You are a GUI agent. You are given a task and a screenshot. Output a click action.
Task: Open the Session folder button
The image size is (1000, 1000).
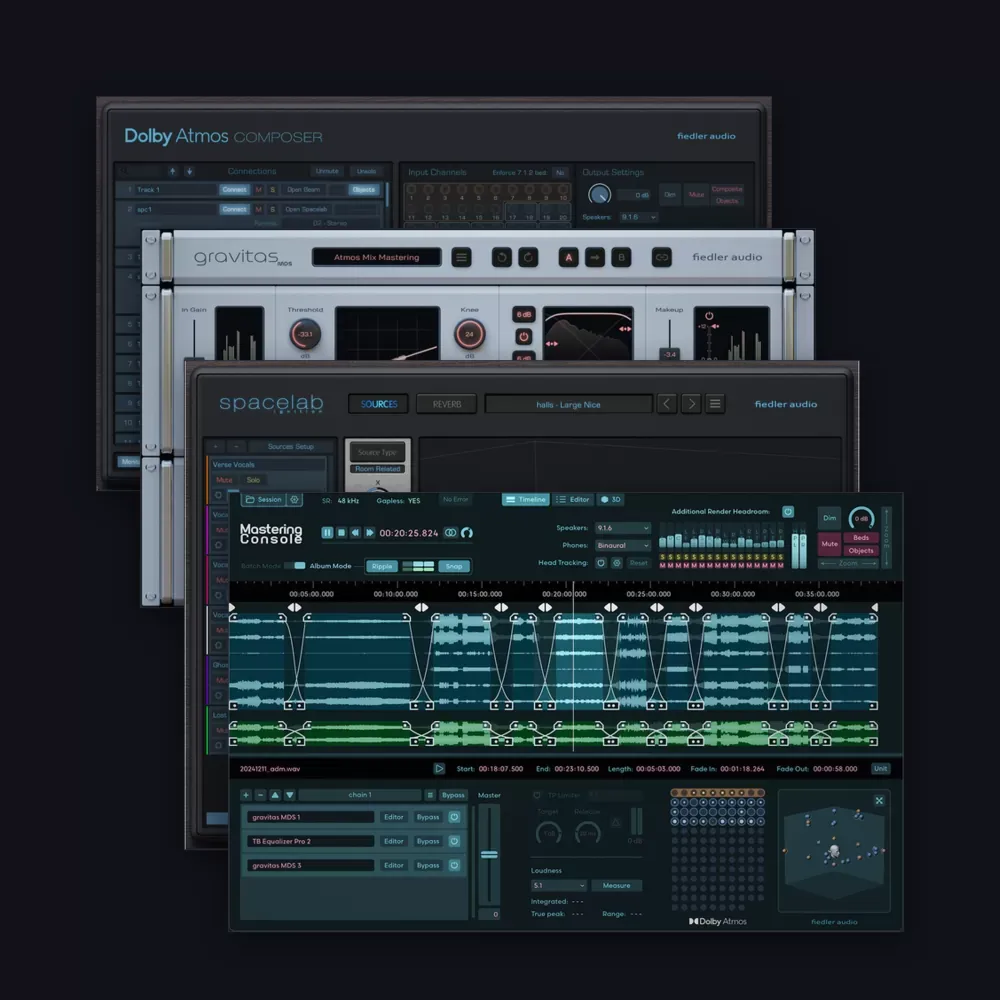(263, 499)
